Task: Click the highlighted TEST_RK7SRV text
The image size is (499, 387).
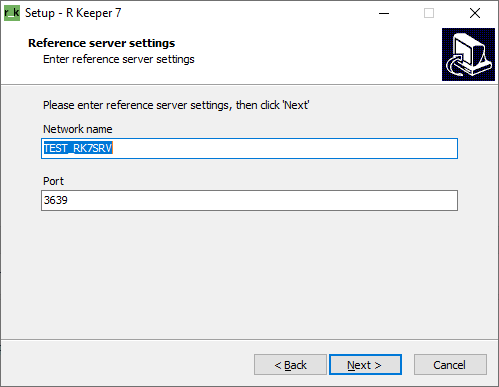Action: click(x=78, y=148)
